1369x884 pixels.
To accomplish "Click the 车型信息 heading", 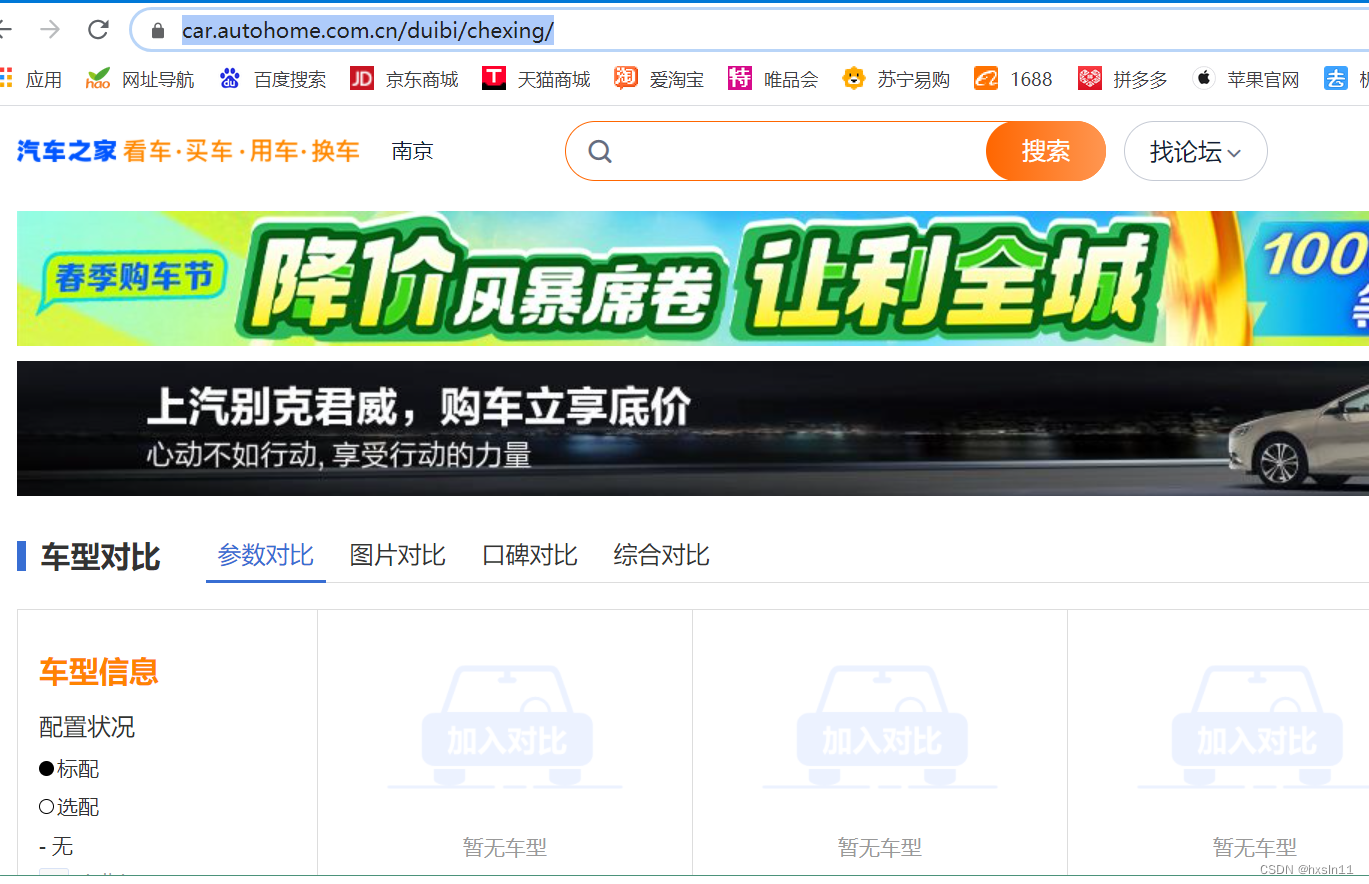I will [x=99, y=672].
